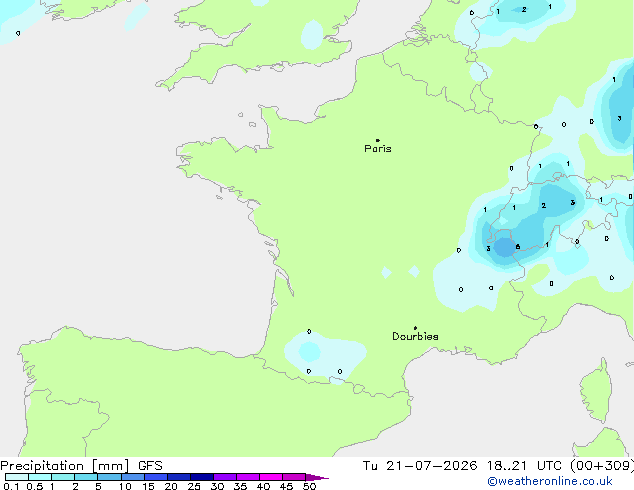Click the '10' legend scale label
Image resolution: width=634 pixels, height=490 pixels.
pyautogui.click(x=125, y=486)
